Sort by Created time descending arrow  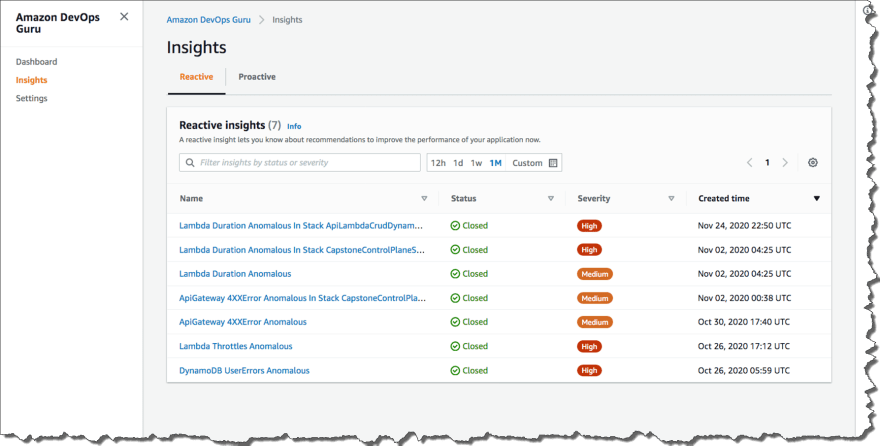817,199
